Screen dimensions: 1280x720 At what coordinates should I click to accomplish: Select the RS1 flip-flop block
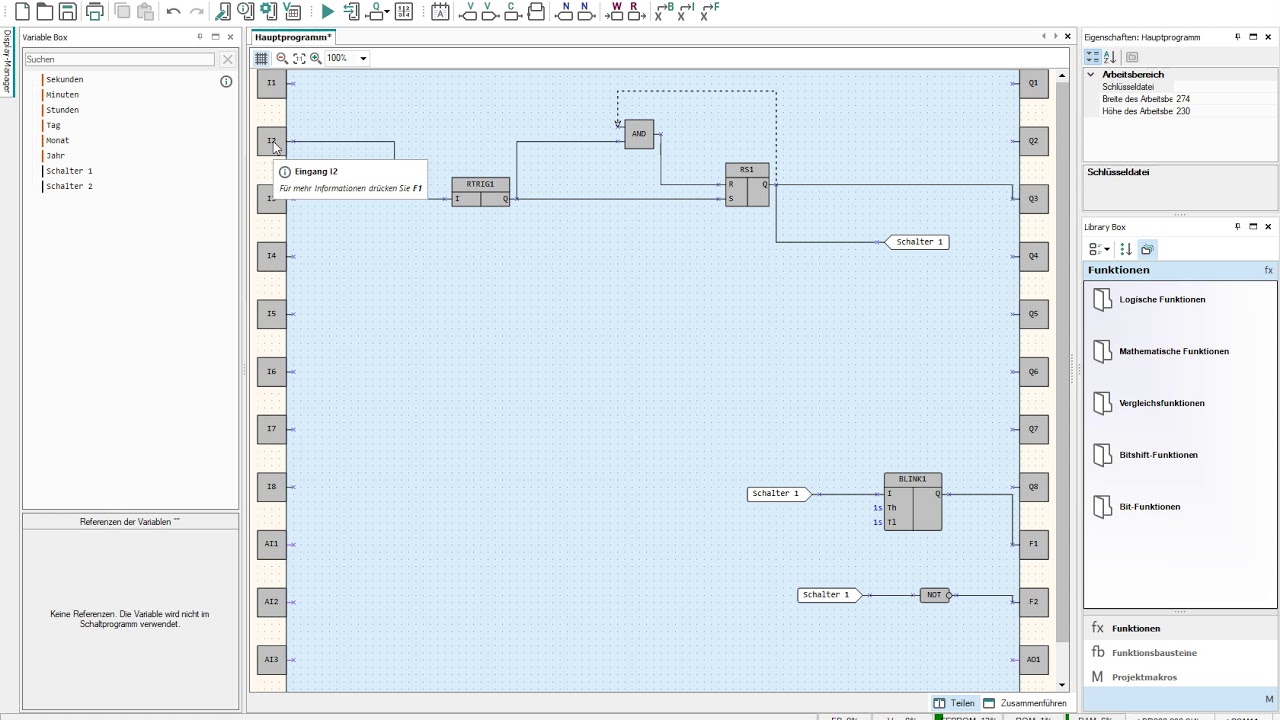pyautogui.click(x=747, y=185)
